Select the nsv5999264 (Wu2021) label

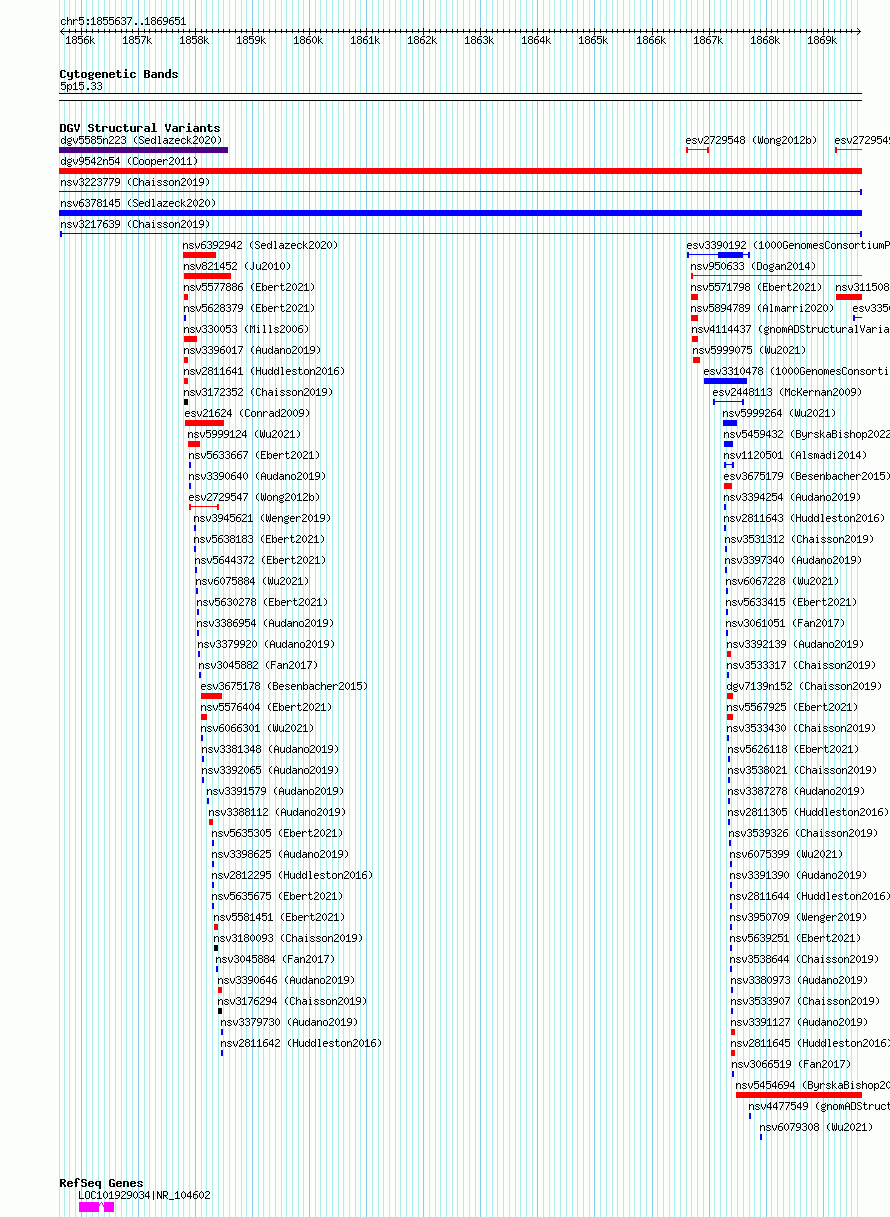click(780, 413)
